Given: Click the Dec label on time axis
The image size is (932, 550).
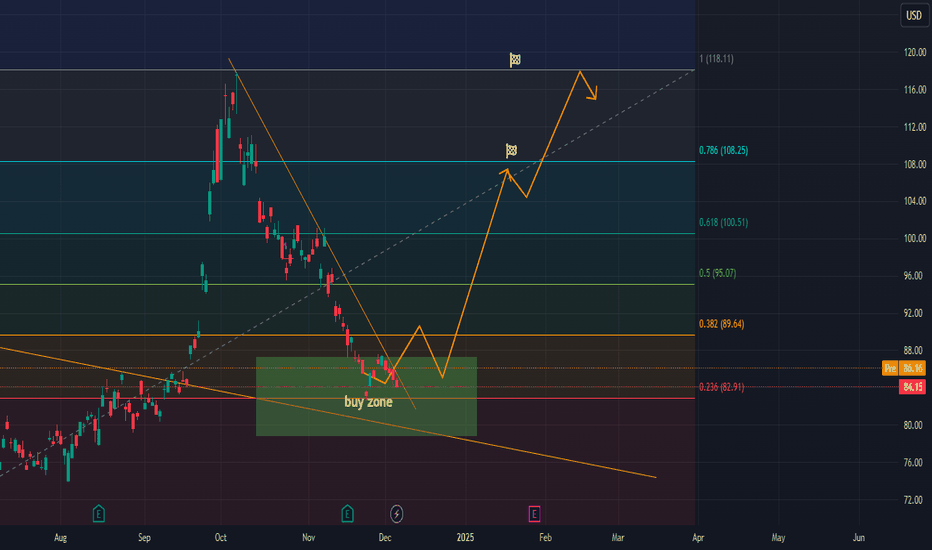Looking at the screenshot, I should tap(385, 538).
